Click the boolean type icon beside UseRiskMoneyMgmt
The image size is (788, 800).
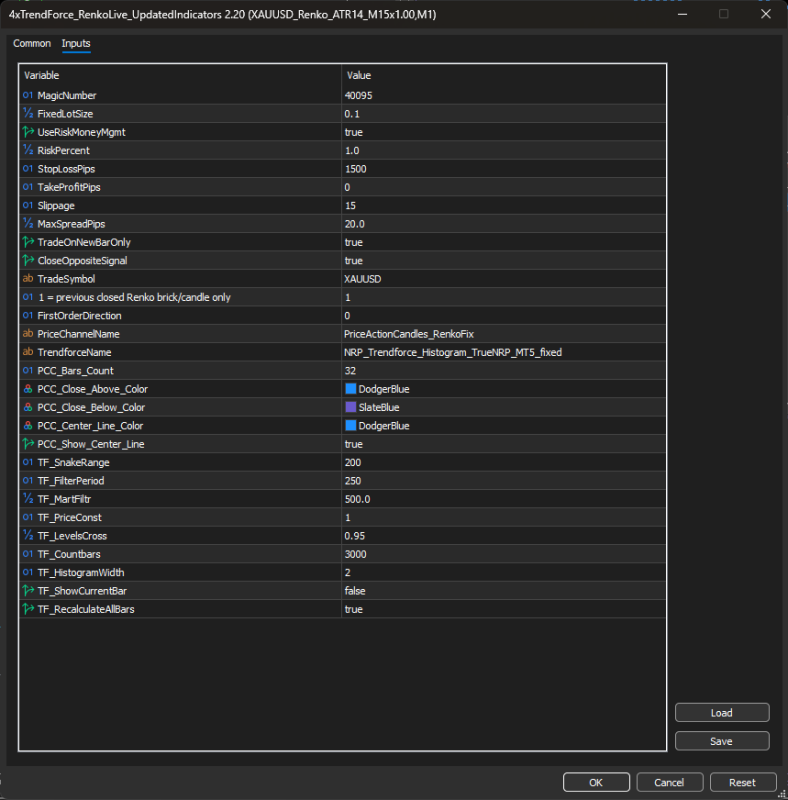coord(28,132)
